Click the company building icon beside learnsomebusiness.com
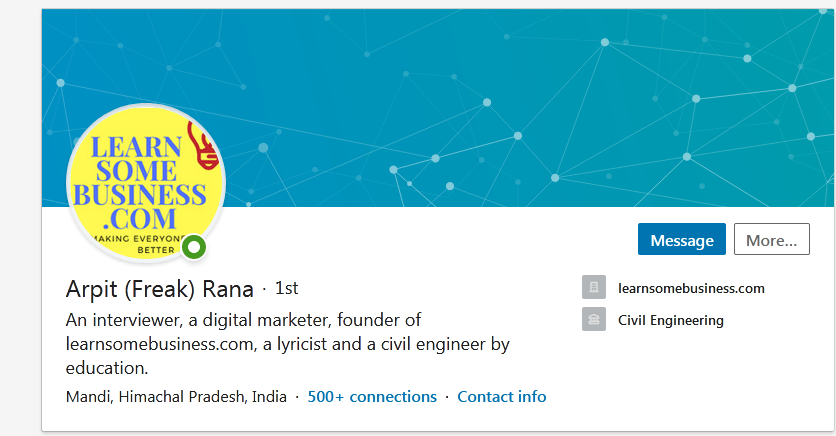Screen dimensions: 836x436 pyautogui.click(x=593, y=287)
